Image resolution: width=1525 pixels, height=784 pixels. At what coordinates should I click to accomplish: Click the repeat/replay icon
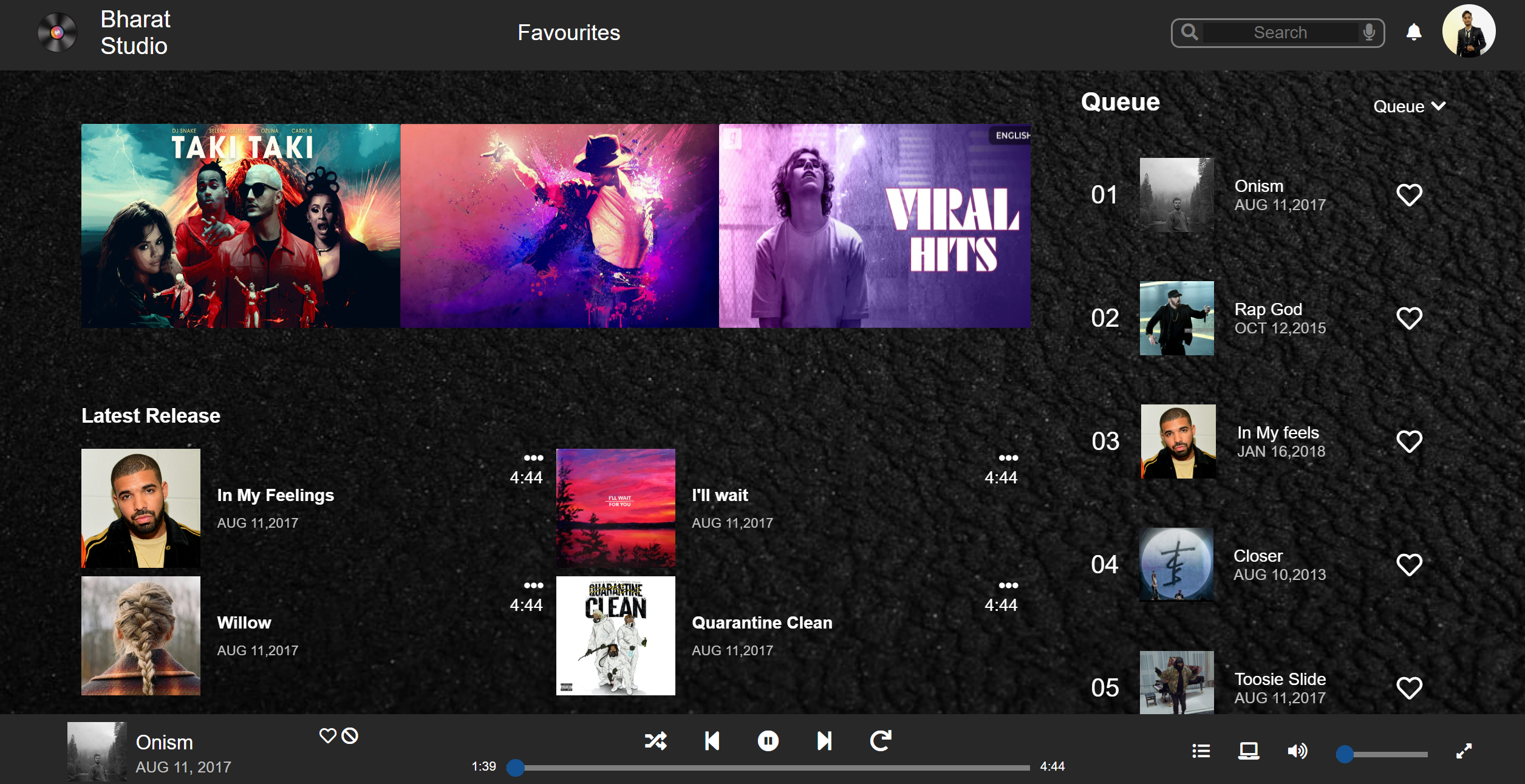coord(881,740)
